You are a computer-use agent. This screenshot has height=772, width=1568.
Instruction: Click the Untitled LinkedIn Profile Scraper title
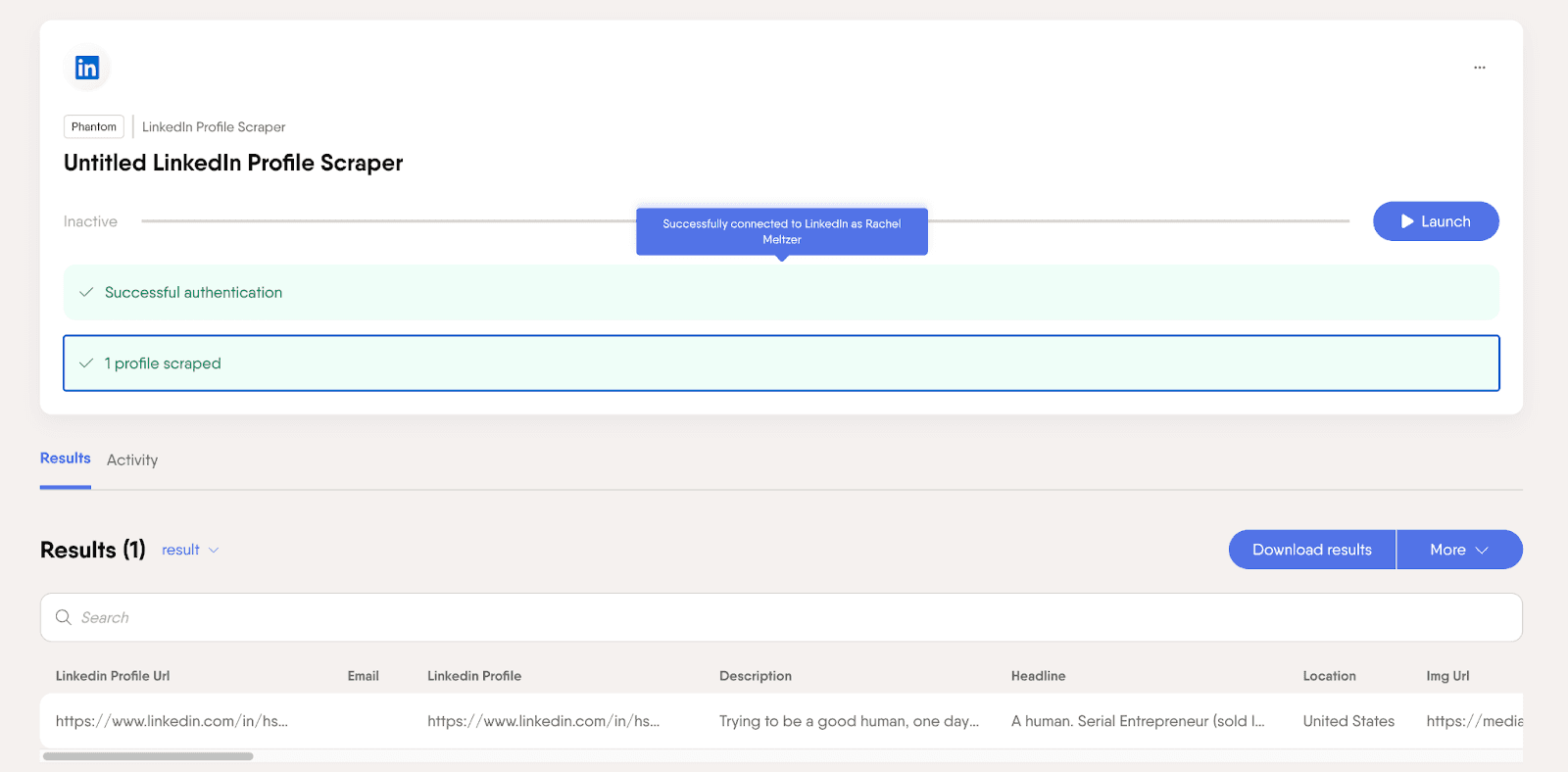pyautogui.click(x=233, y=163)
